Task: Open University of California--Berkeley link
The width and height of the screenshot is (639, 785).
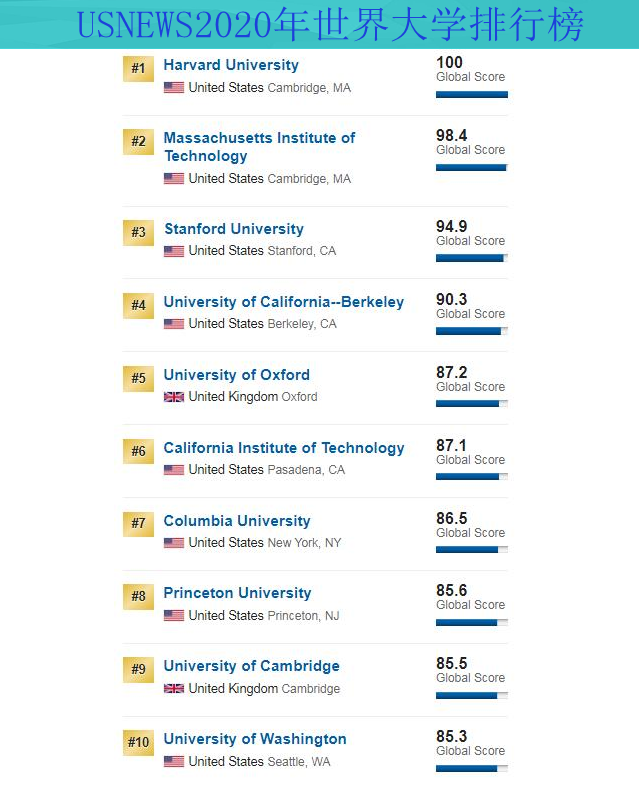Action: [283, 302]
